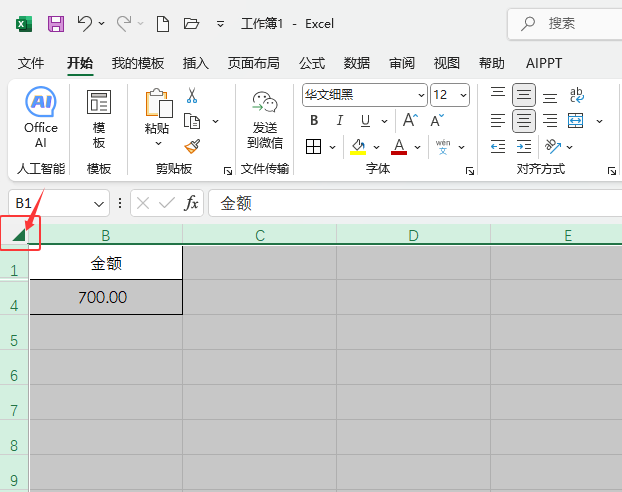Screen dimensions: 622x492
Task: Click the borders grid icon
Action: point(313,147)
